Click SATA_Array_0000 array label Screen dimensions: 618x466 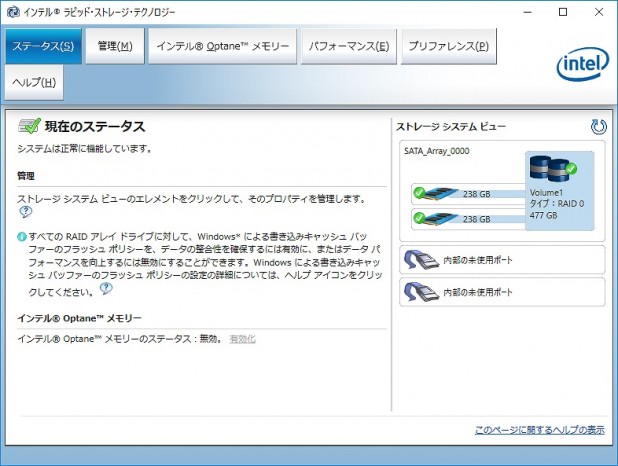click(437, 151)
